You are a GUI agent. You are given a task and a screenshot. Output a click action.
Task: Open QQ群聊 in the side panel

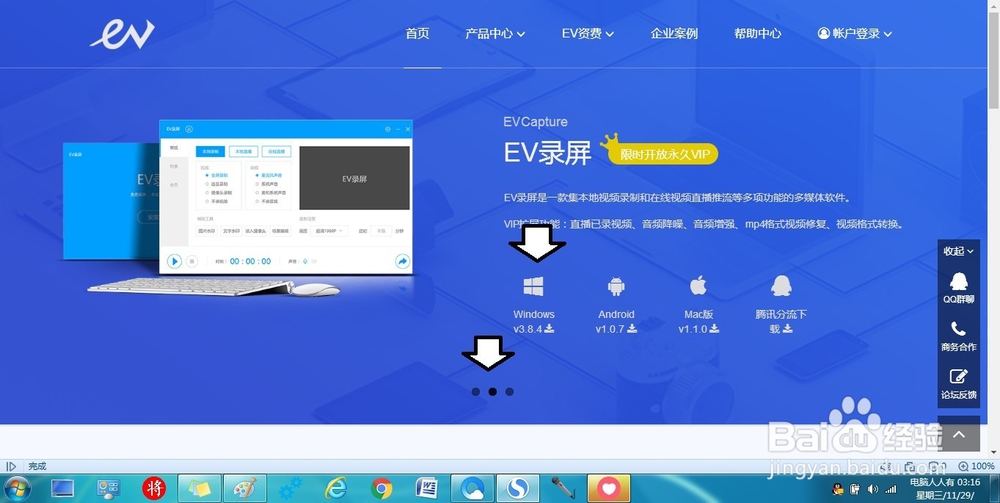[x=959, y=288]
